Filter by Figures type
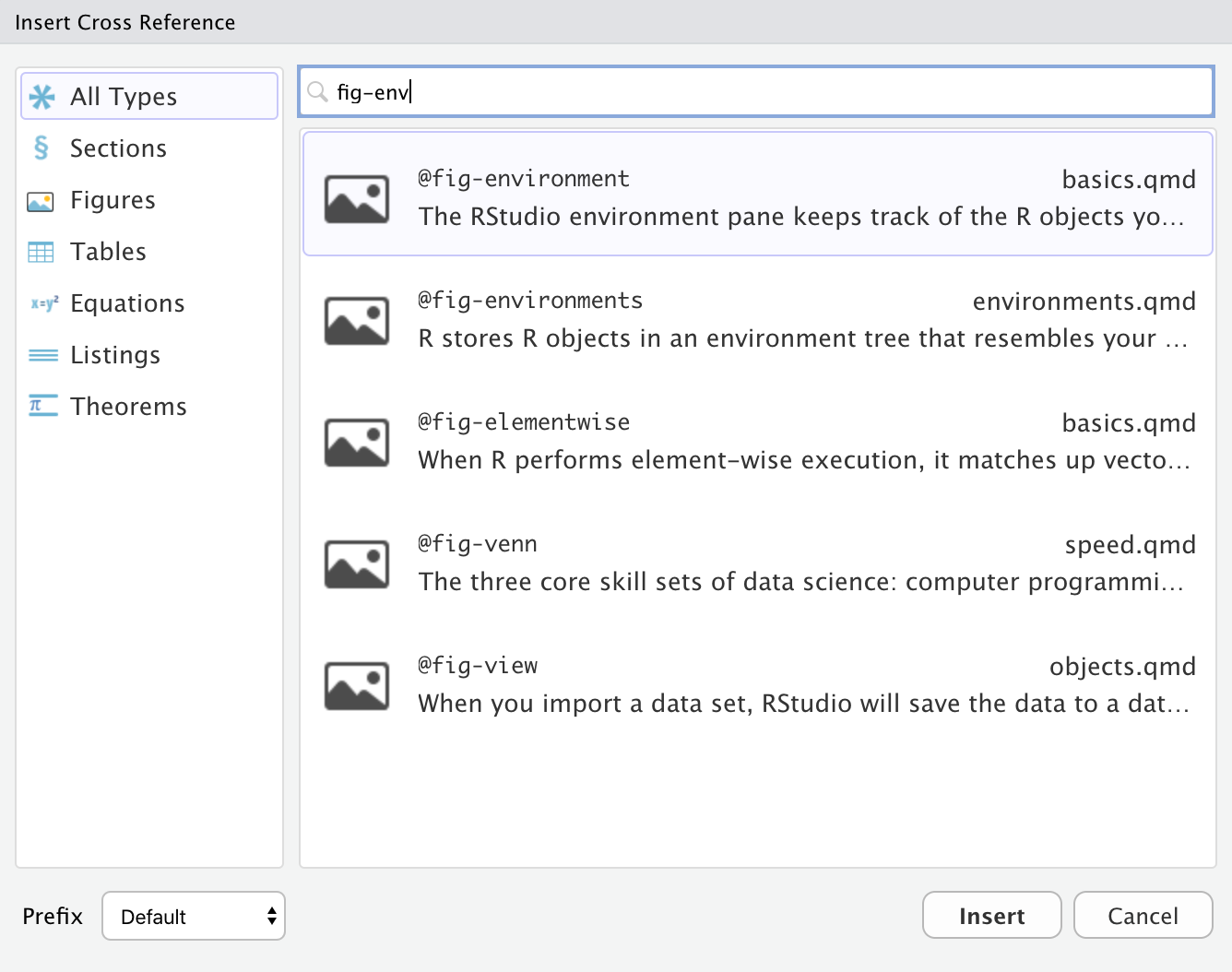 click(x=113, y=200)
